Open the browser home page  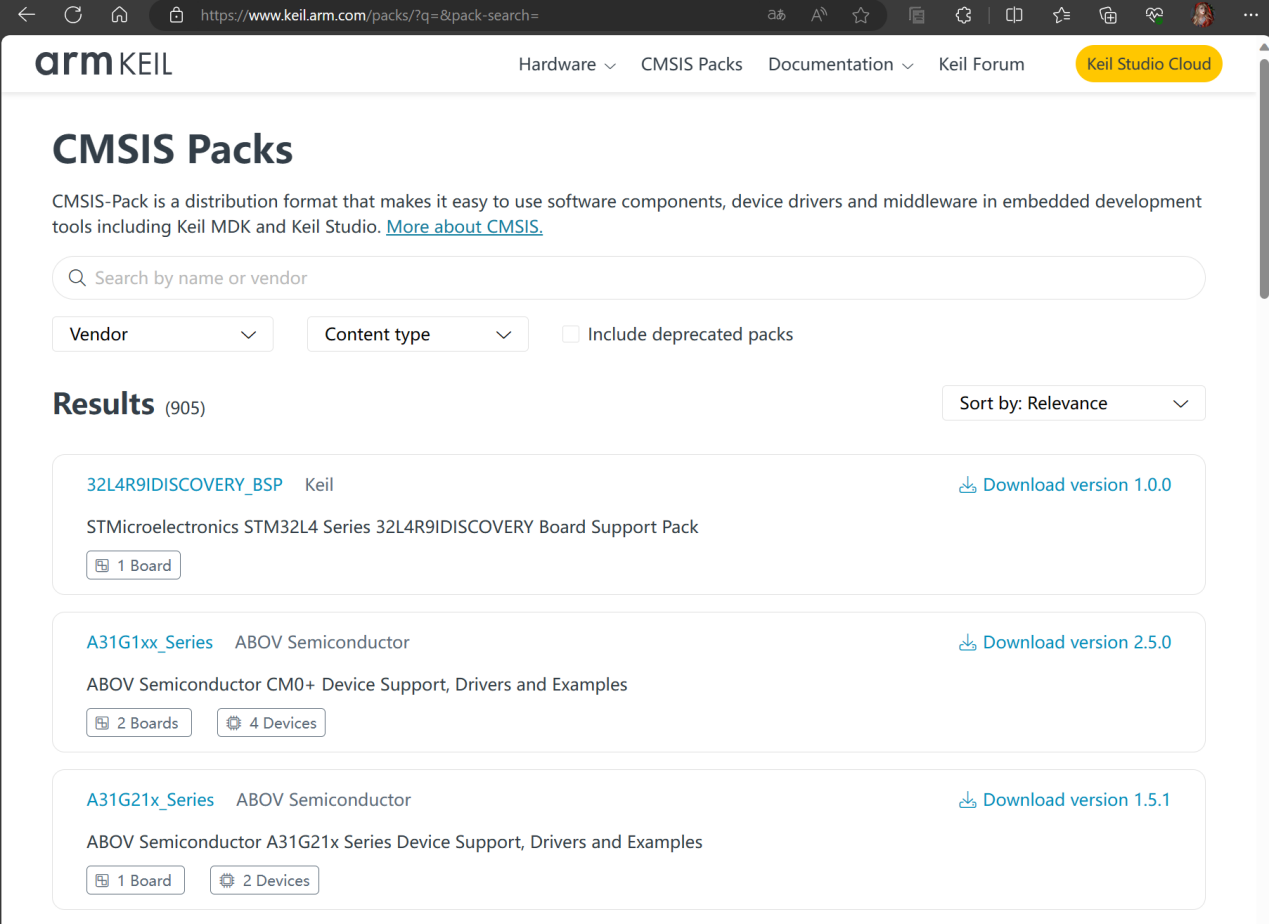coord(119,15)
